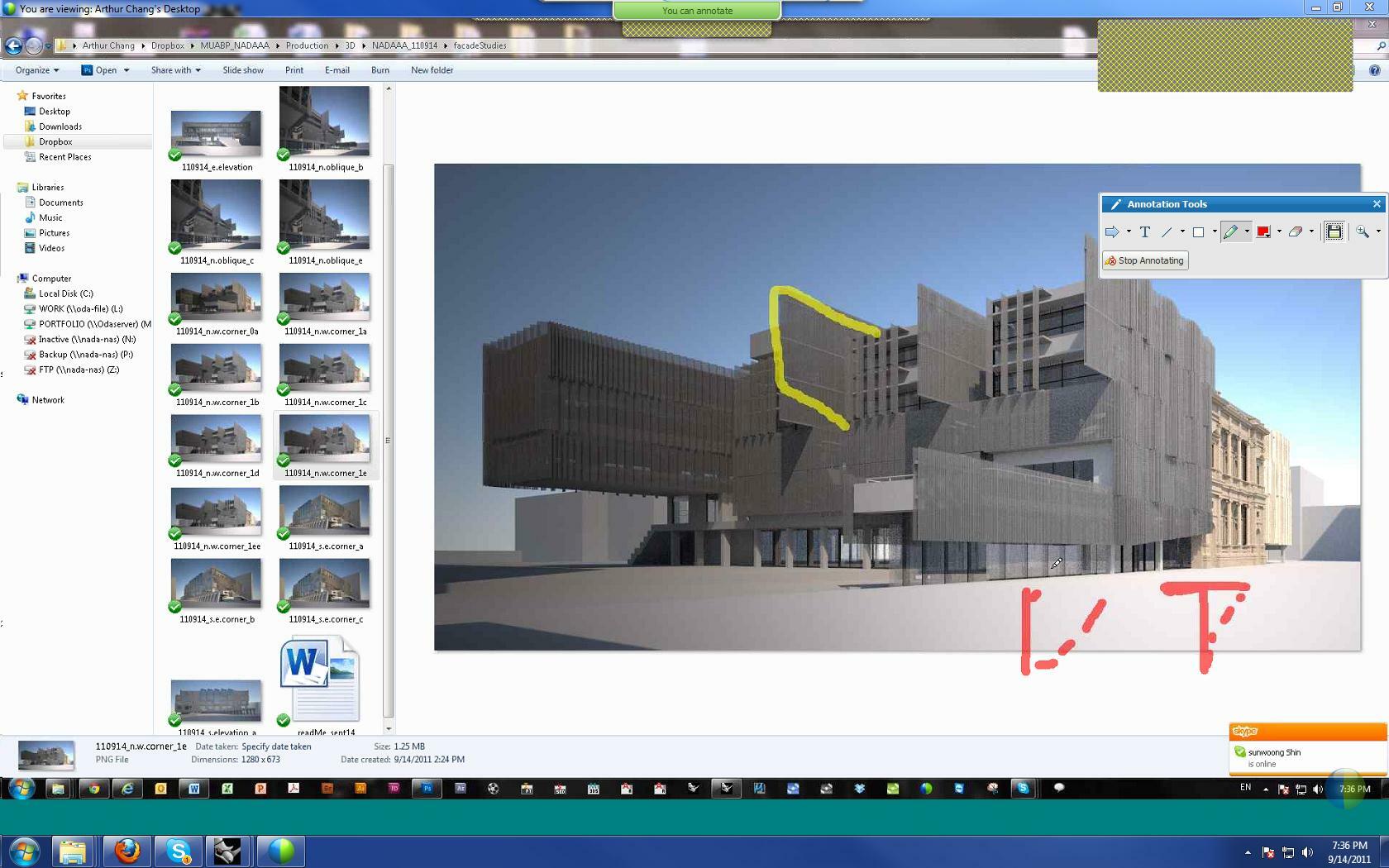Click the Explorer help question mark icon
Viewport: 1389px width, 868px height.
click(x=1374, y=70)
